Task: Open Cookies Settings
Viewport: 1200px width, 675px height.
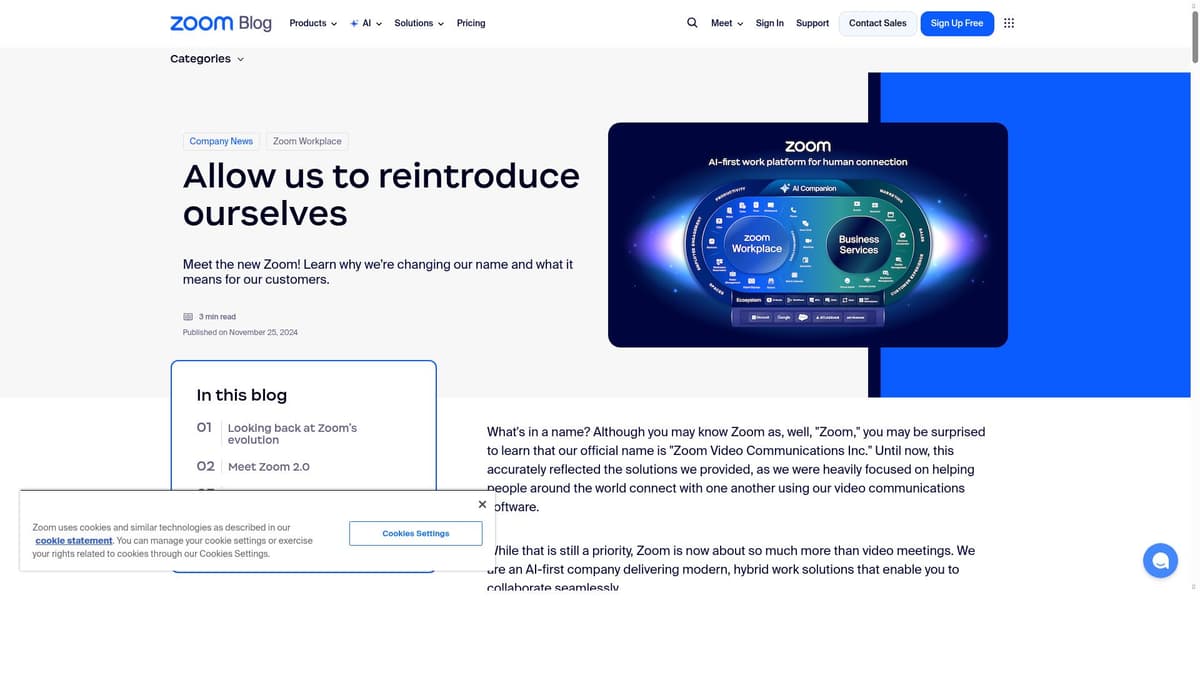Action: (x=416, y=533)
